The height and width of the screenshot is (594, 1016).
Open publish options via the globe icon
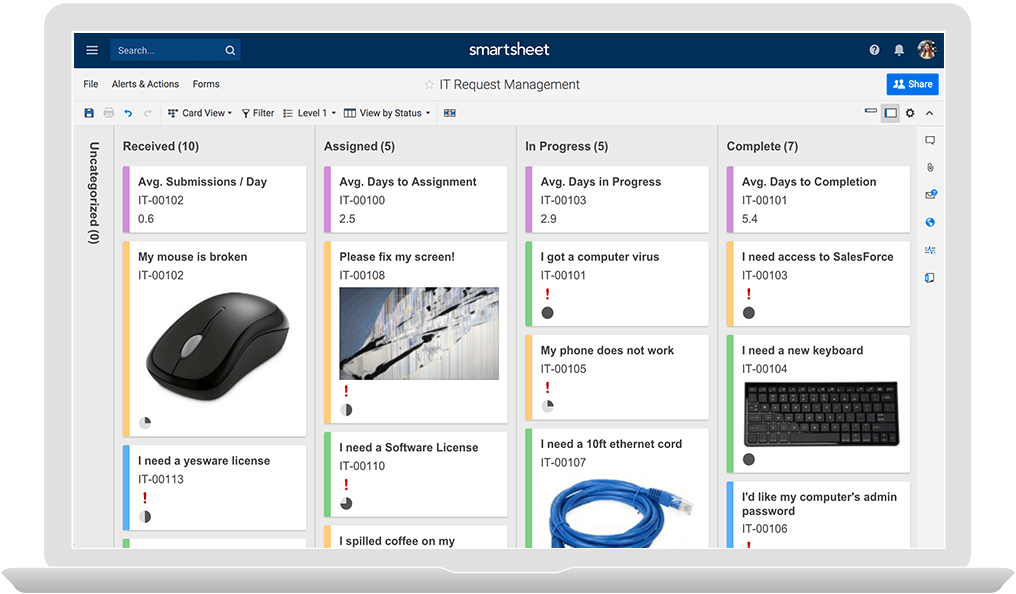929,222
